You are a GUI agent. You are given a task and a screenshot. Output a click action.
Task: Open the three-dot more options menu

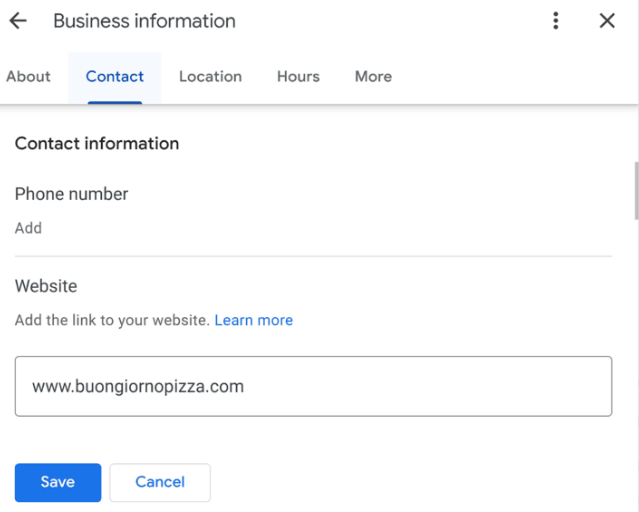pos(556,21)
